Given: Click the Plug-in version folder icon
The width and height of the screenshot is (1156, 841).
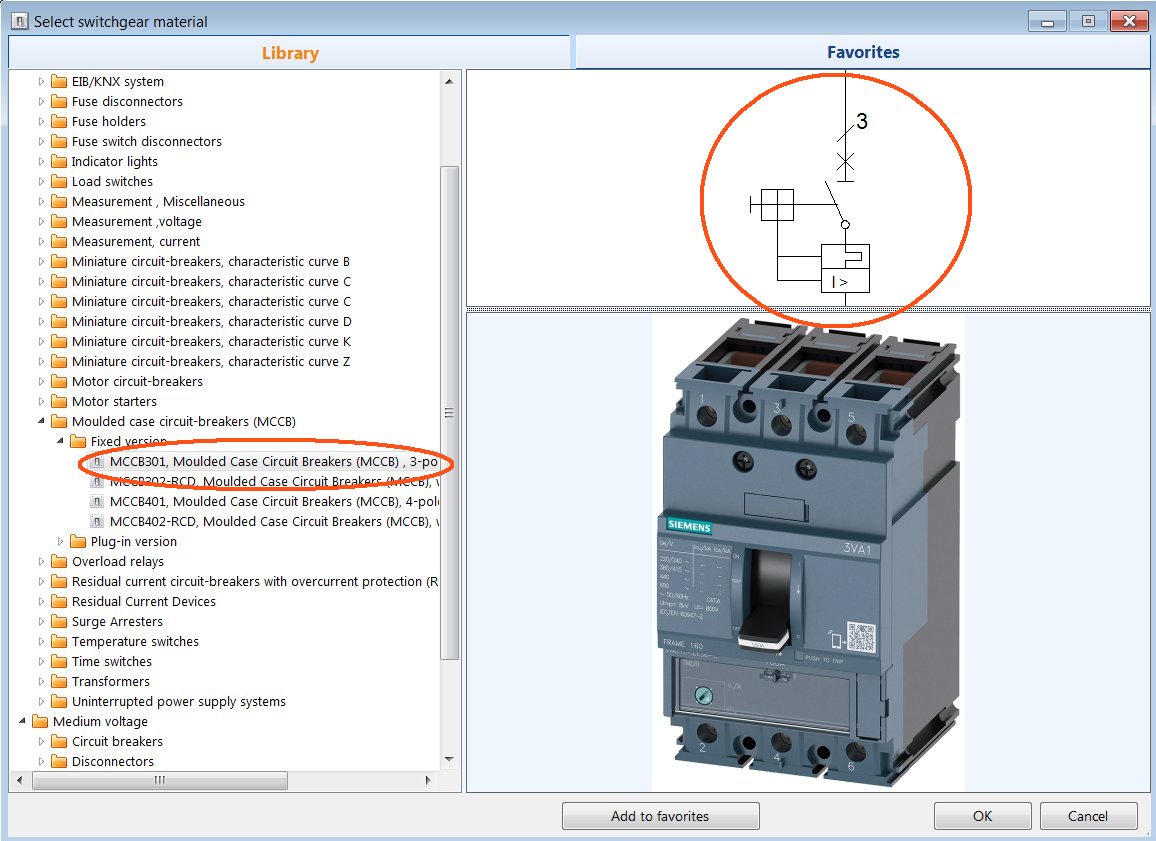Looking at the screenshot, I should point(78,542).
